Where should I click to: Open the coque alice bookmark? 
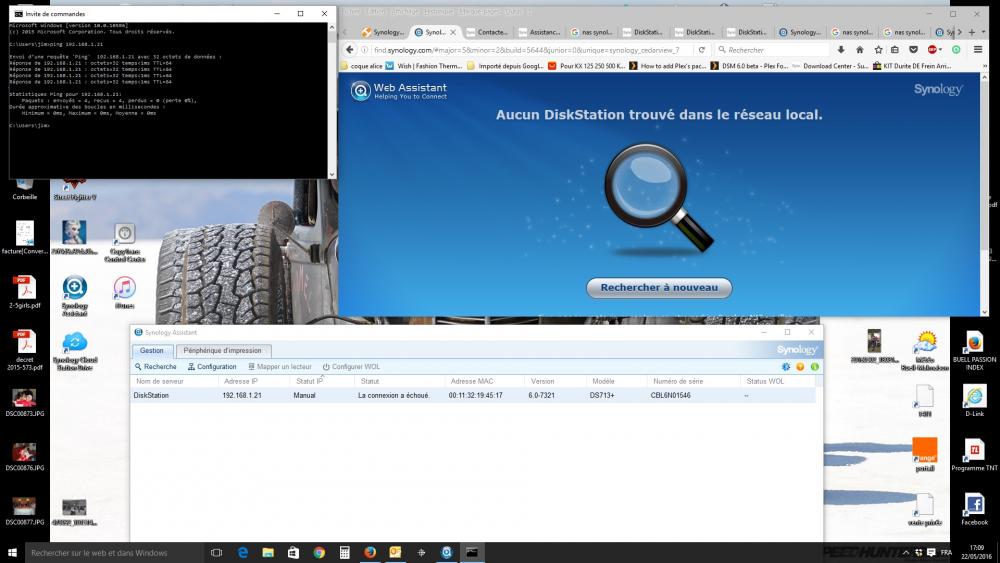(x=362, y=66)
